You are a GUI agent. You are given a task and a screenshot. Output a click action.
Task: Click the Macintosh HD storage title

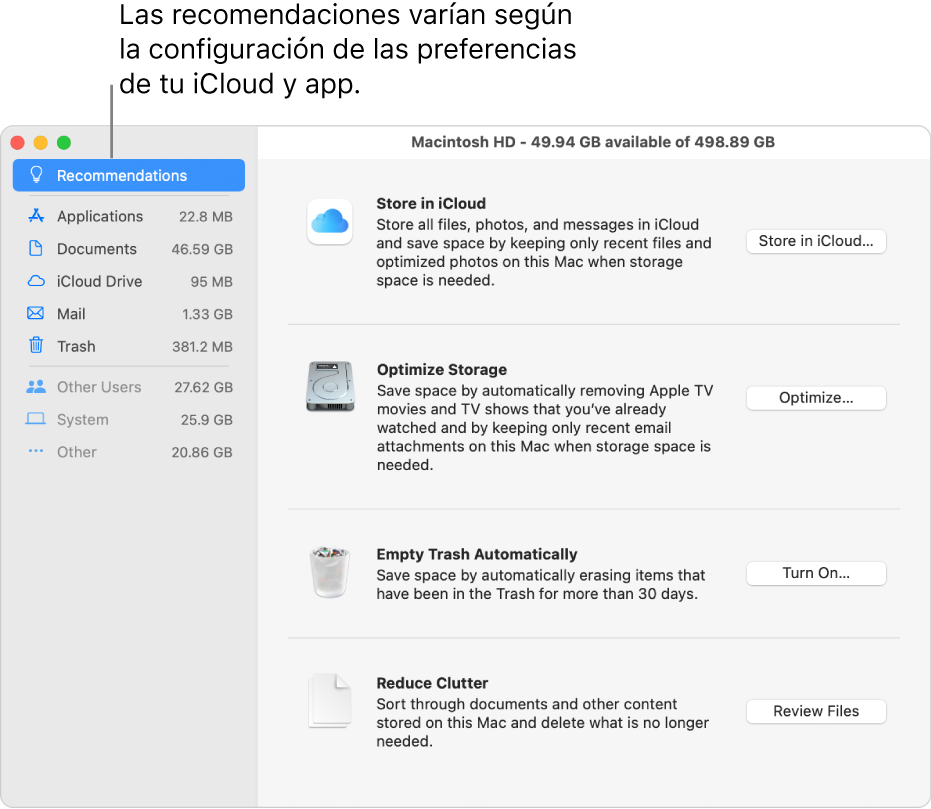coord(593,142)
